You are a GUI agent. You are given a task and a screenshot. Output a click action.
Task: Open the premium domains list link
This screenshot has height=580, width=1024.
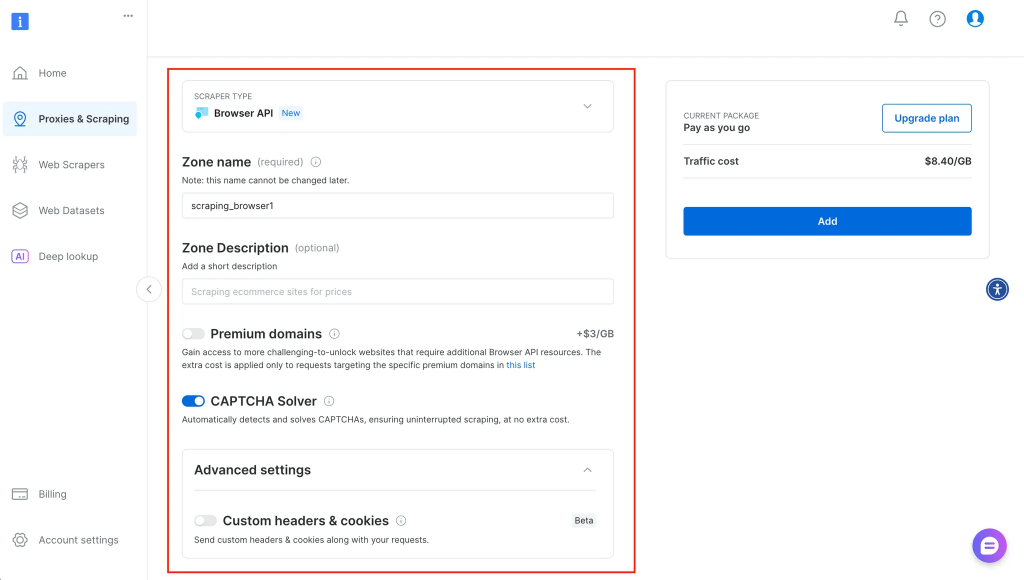pos(520,365)
